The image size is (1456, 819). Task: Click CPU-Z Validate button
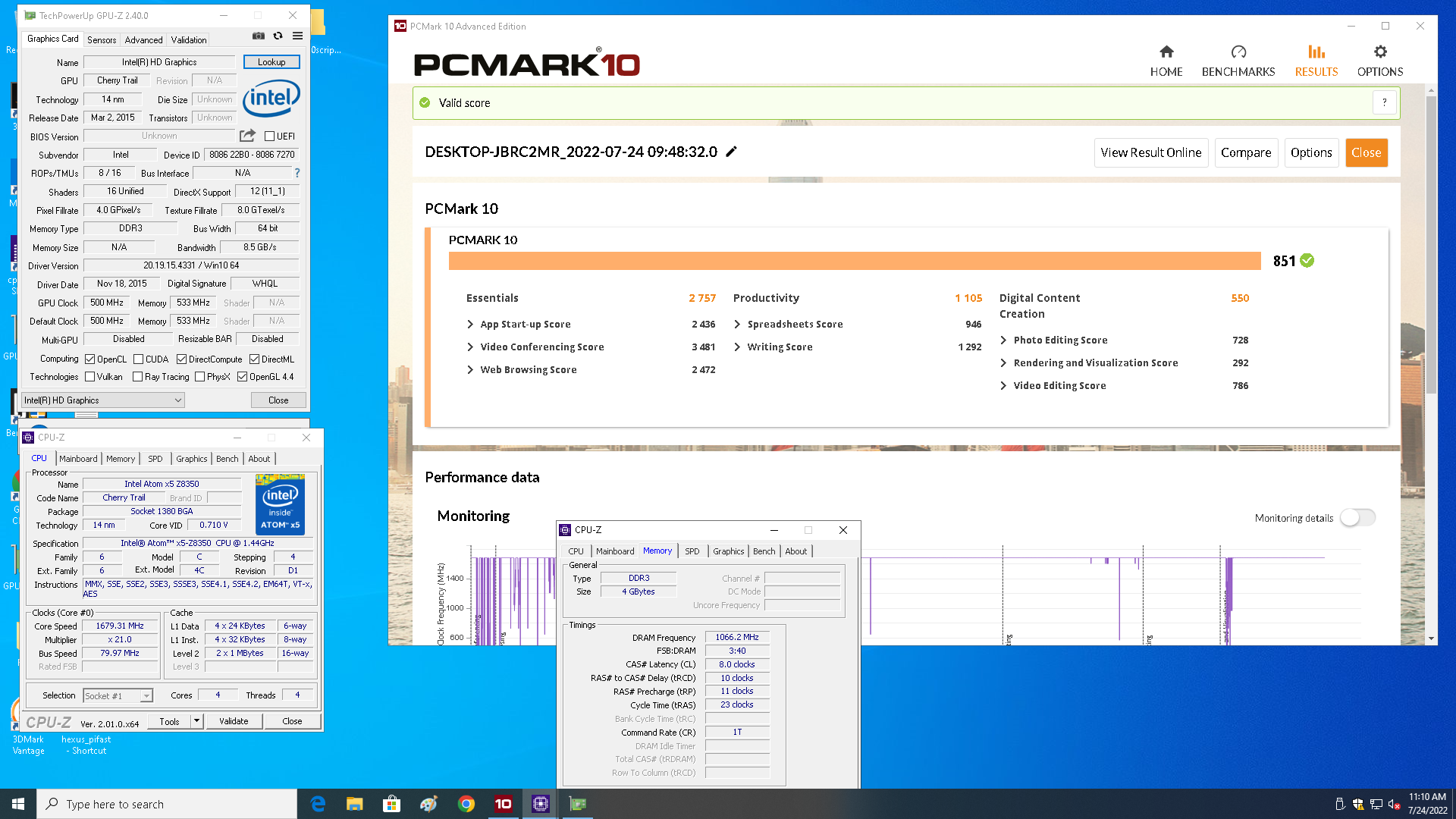coord(234,721)
